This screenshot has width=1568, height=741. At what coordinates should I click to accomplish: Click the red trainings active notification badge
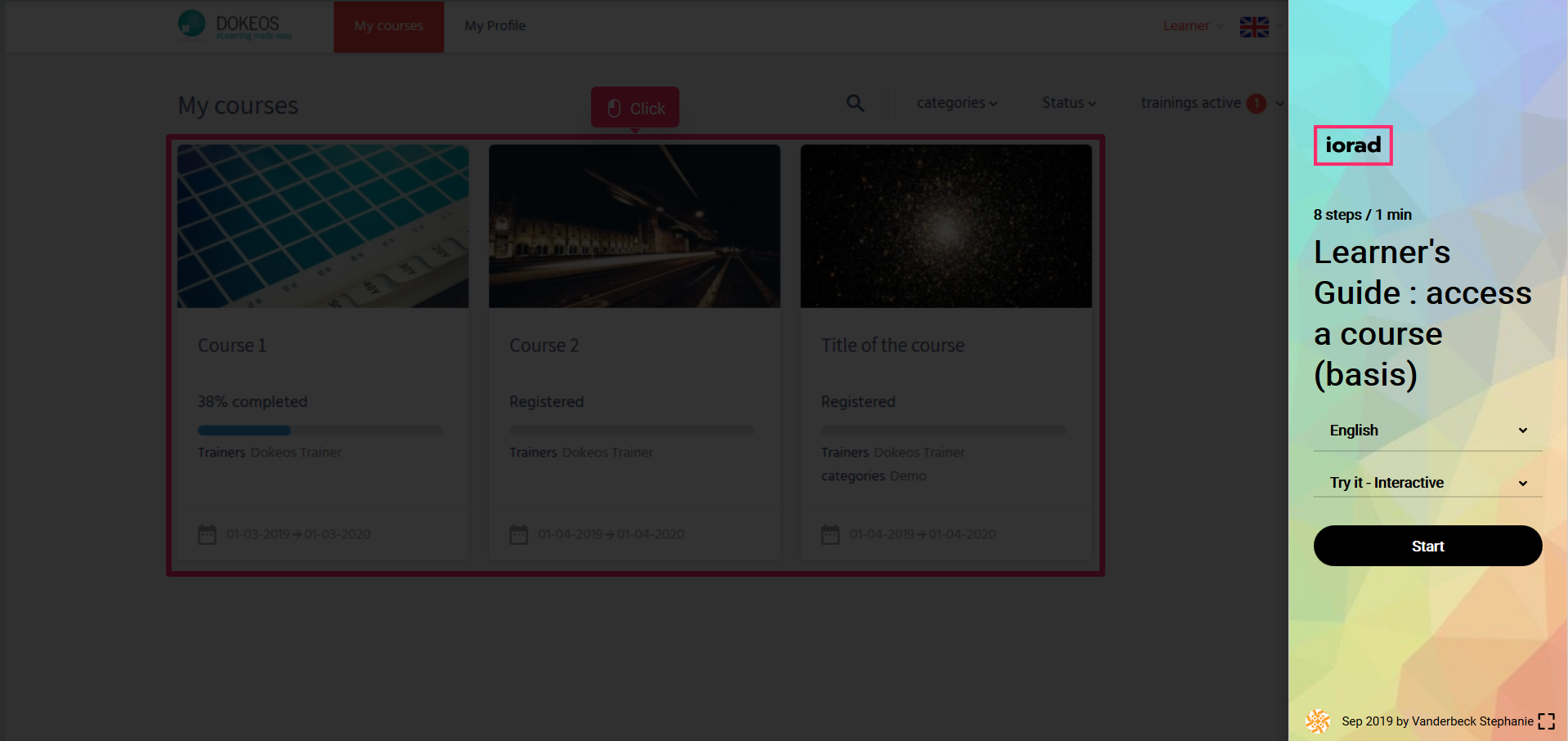pyautogui.click(x=1257, y=104)
